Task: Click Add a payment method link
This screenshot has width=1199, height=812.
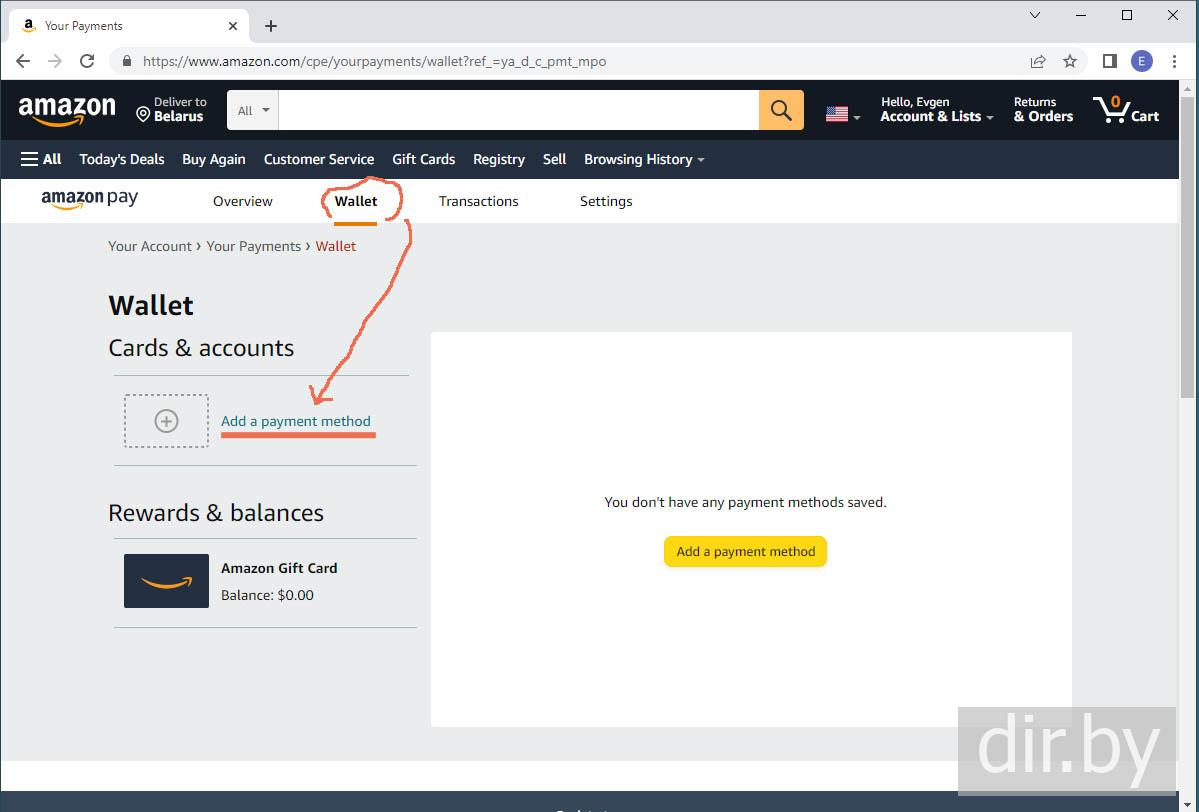Action: click(x=296, y=421)
